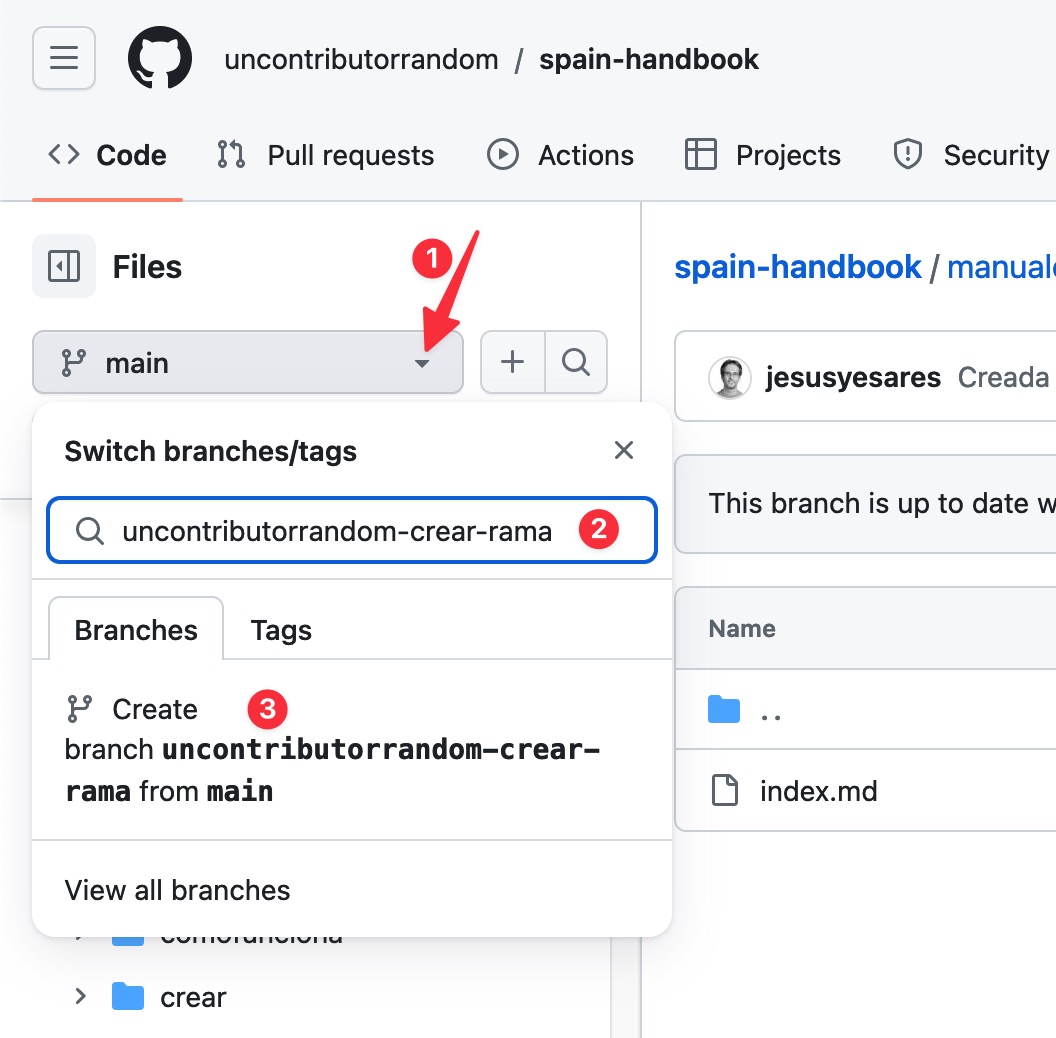Expand the crear folder chevron

pos(80,996)
